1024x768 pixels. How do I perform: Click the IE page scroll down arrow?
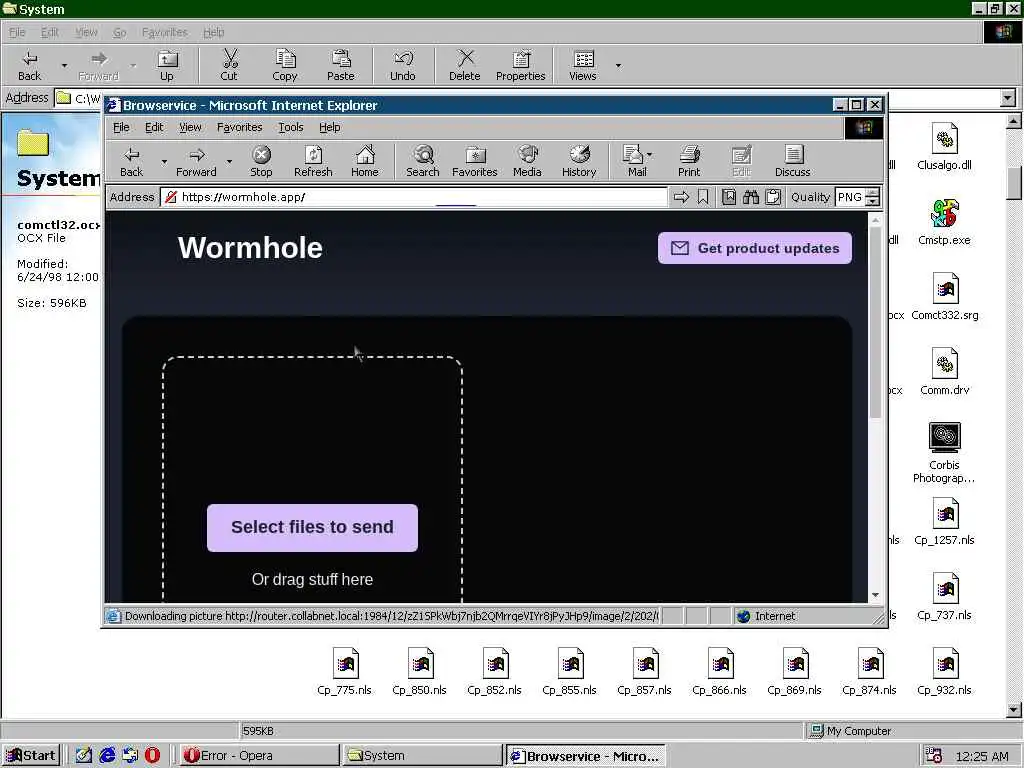point(875,596)
